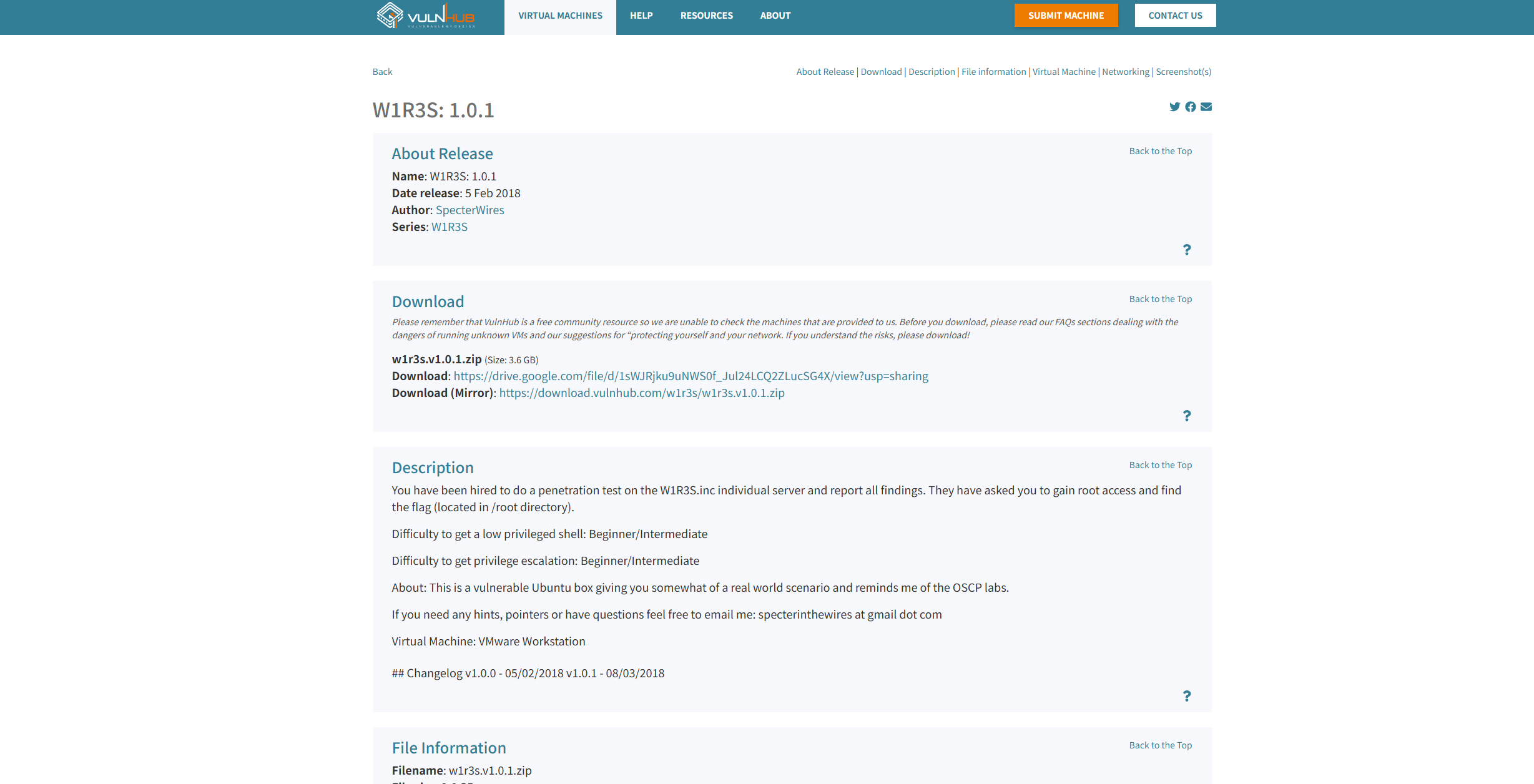The image size is (1534, 784).
Task: Go Back using the Back link
Action: click(382, 72)
